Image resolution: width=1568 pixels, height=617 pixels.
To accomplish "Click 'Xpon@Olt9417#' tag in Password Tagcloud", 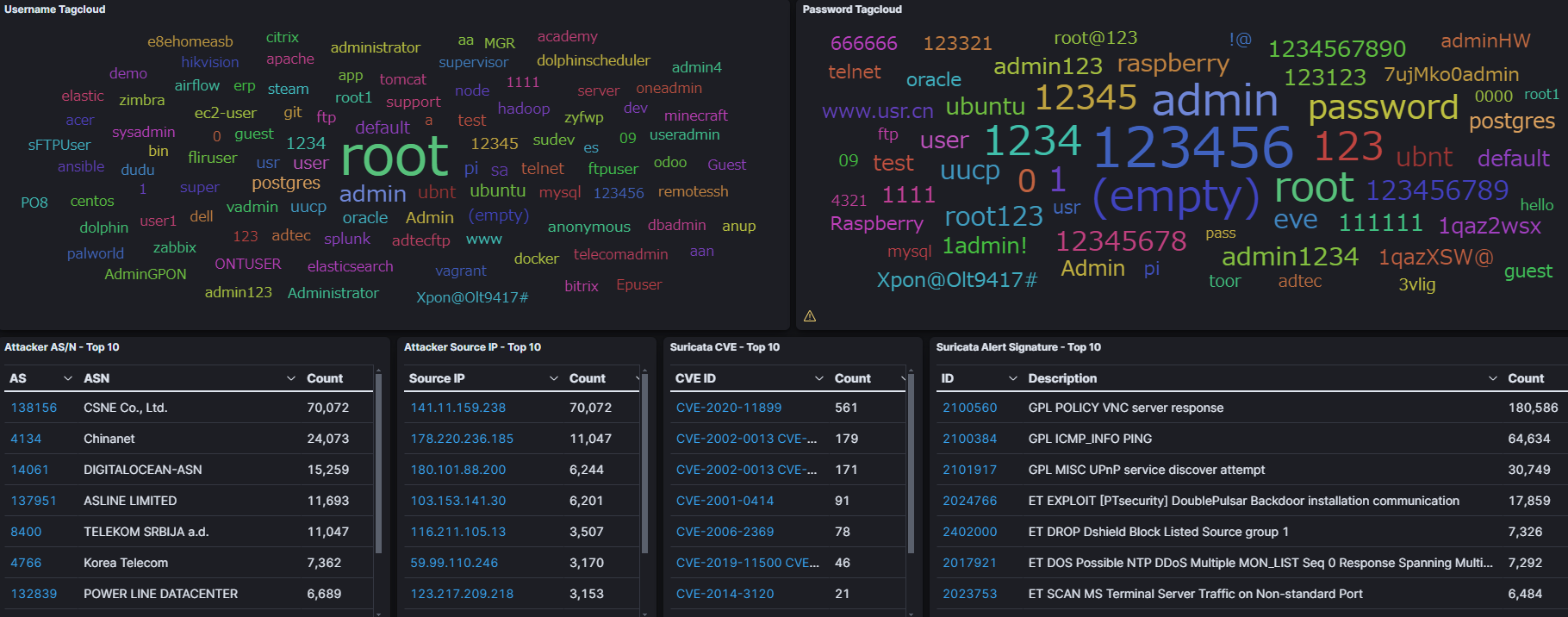I will (x=957, y=280).
